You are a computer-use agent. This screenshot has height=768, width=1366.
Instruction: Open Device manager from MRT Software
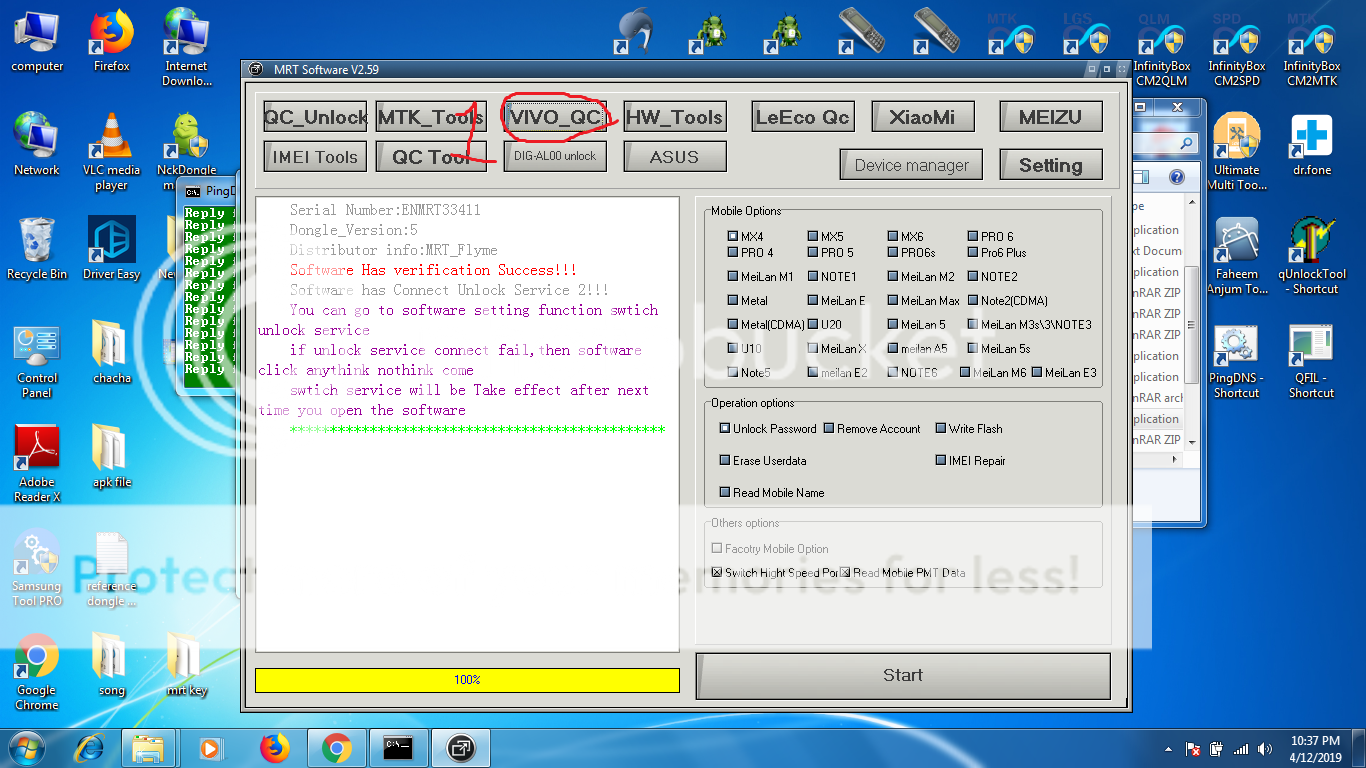click(910, 164)
